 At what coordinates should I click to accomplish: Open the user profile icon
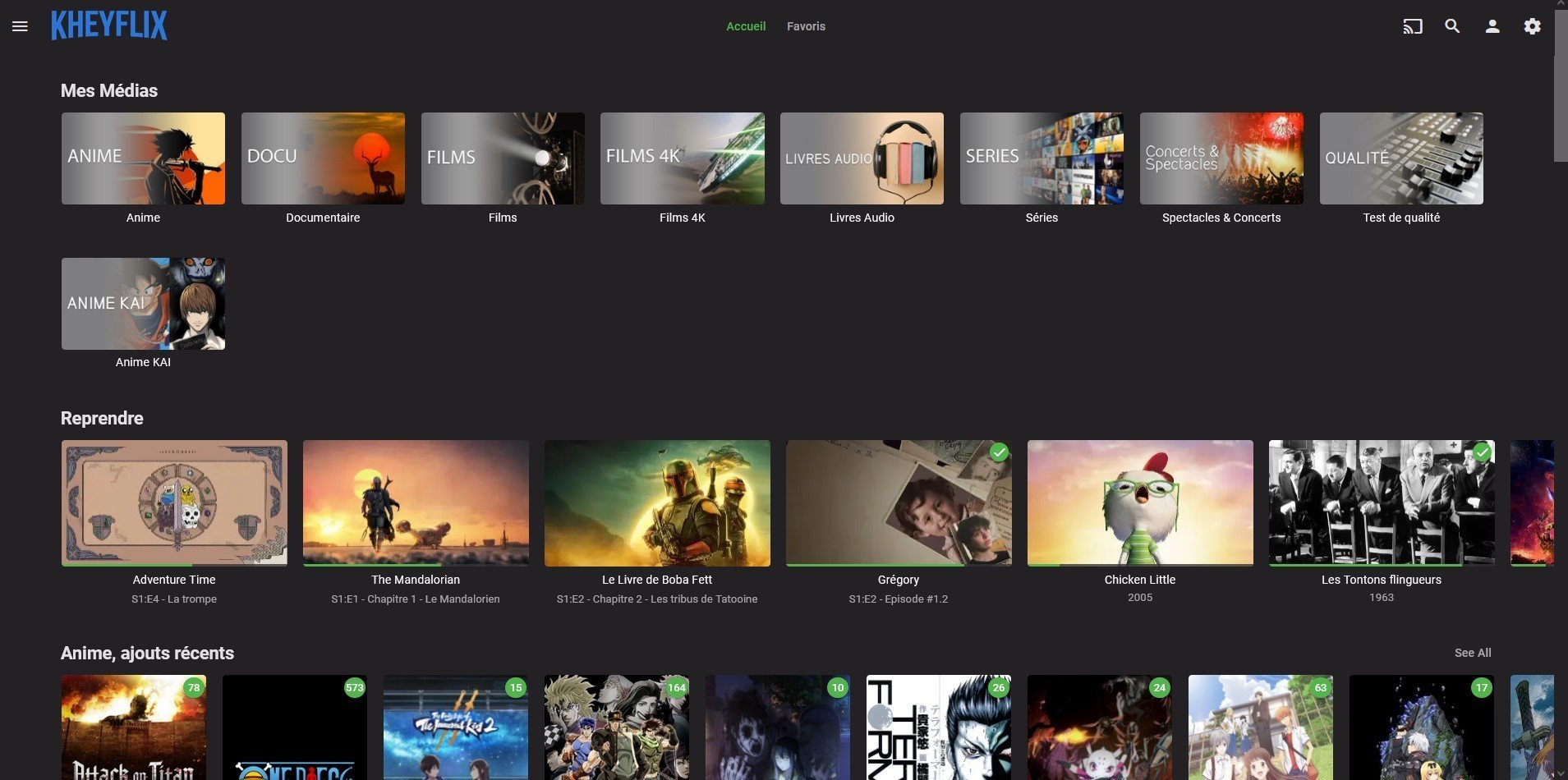(1492, 26)
